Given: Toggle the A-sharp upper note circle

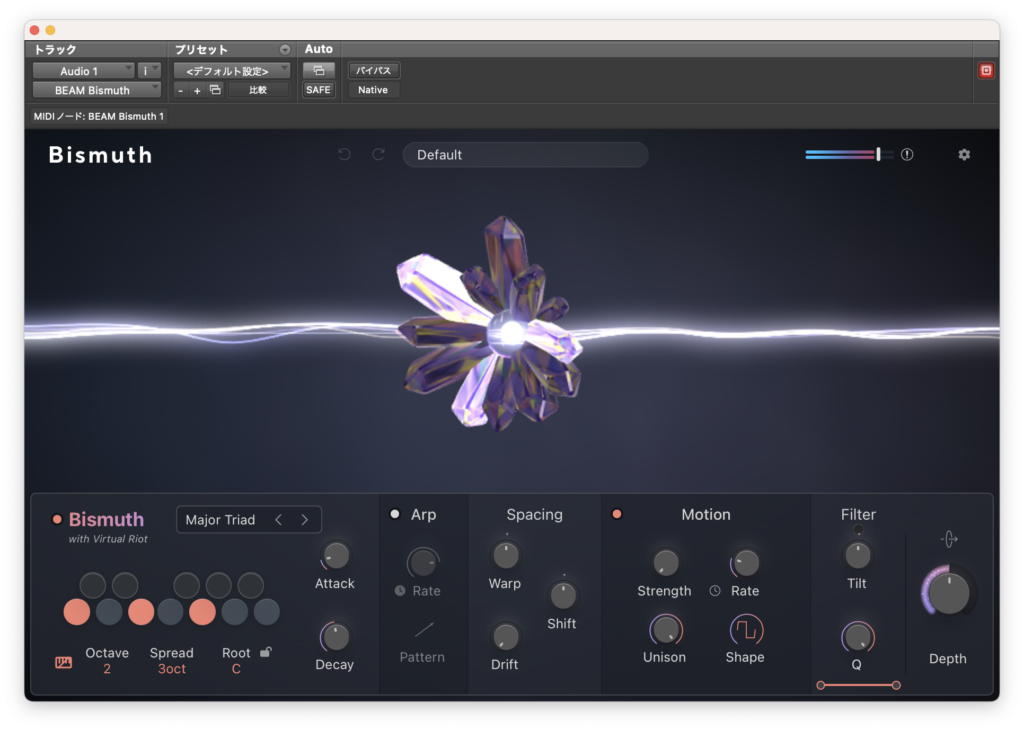Looking at the screenshot, I should (251, 585).
